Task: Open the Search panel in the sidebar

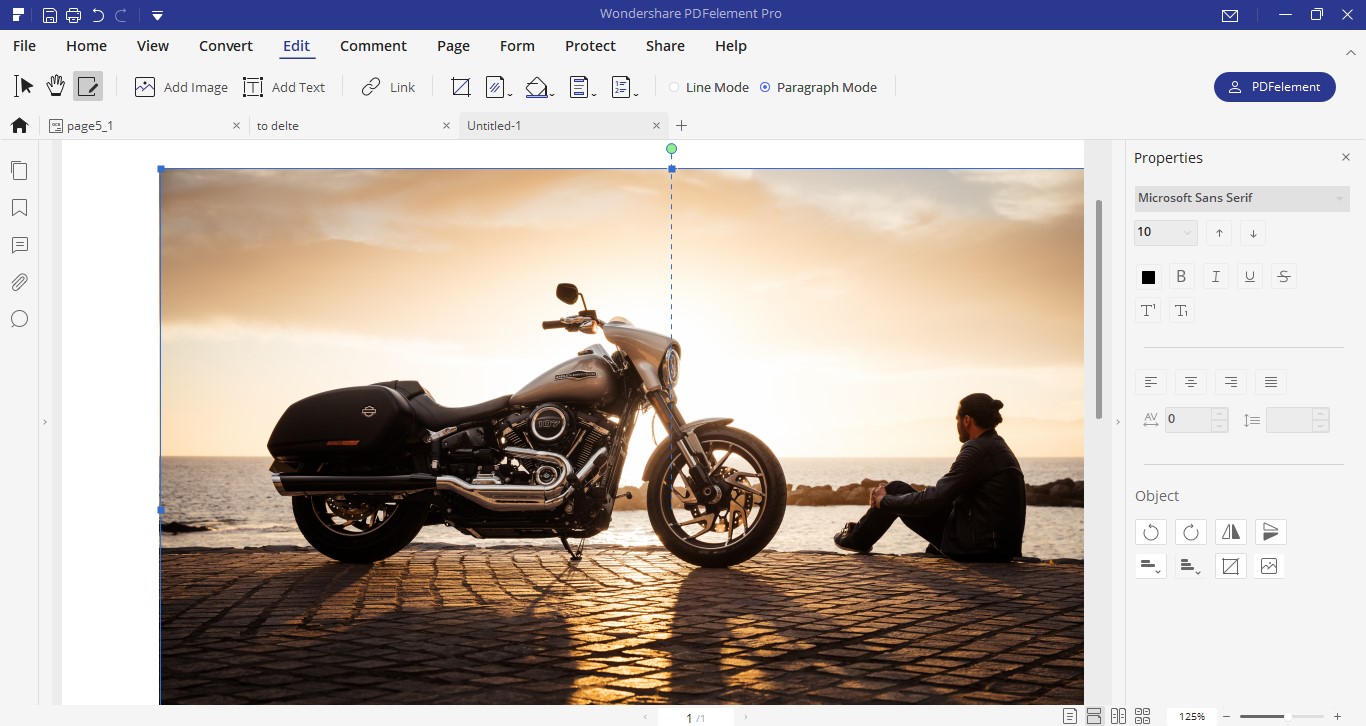Action: pos(19,319)
